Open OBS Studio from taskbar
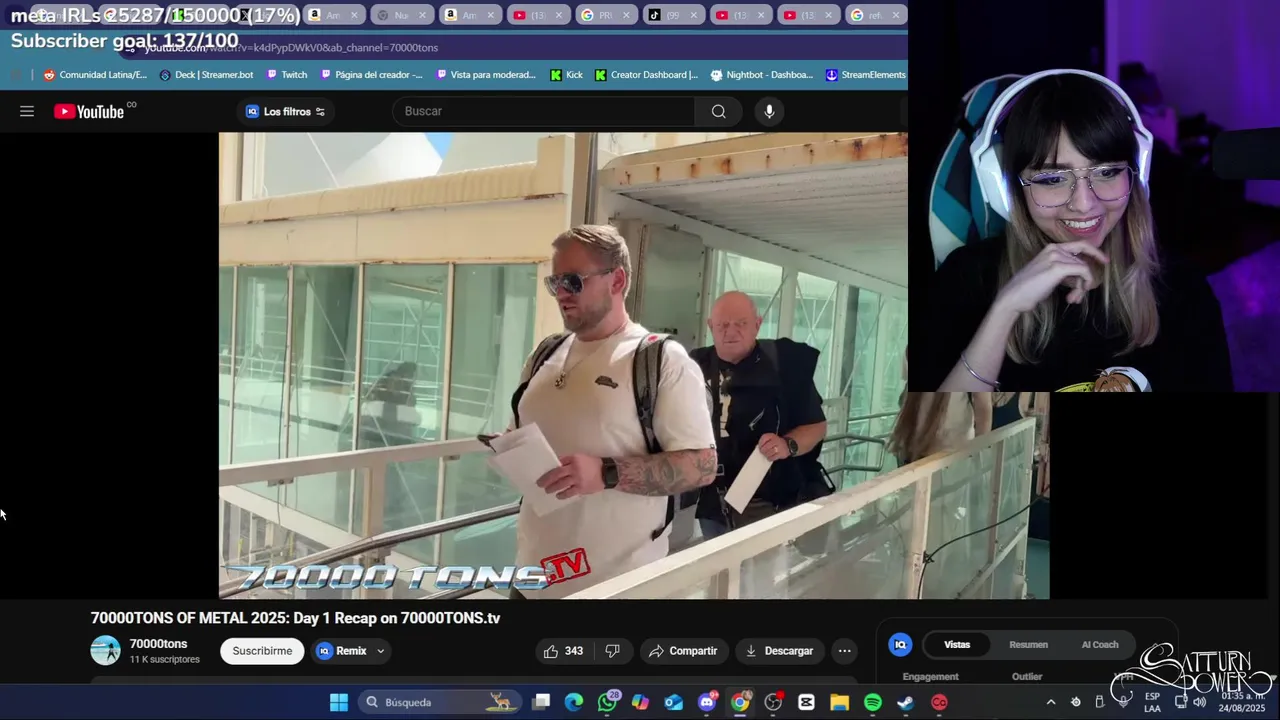 coord(773,702)
